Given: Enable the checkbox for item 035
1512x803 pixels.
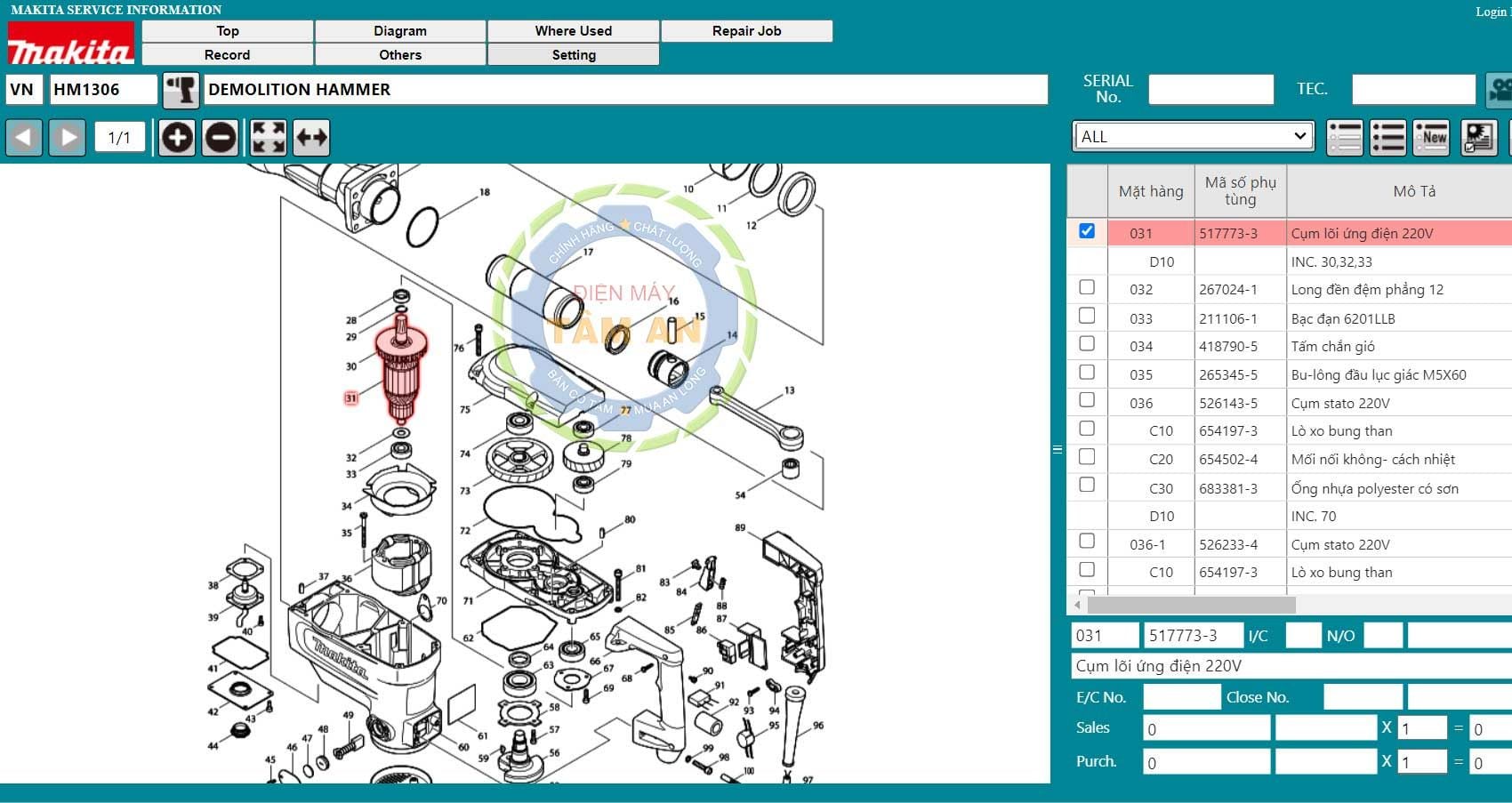Looking at the screenshot, I should click(x=1087, y=373).
